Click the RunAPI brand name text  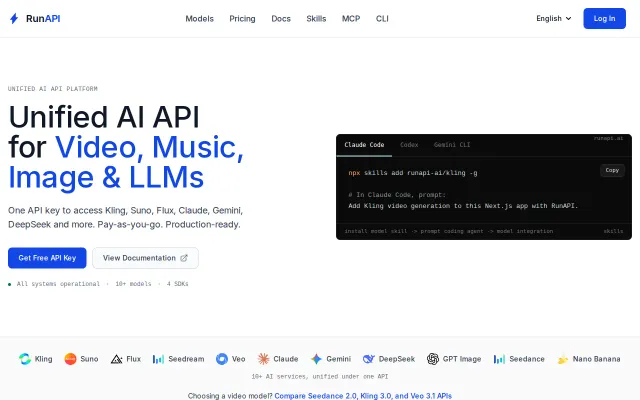click(x=43, y=18)
